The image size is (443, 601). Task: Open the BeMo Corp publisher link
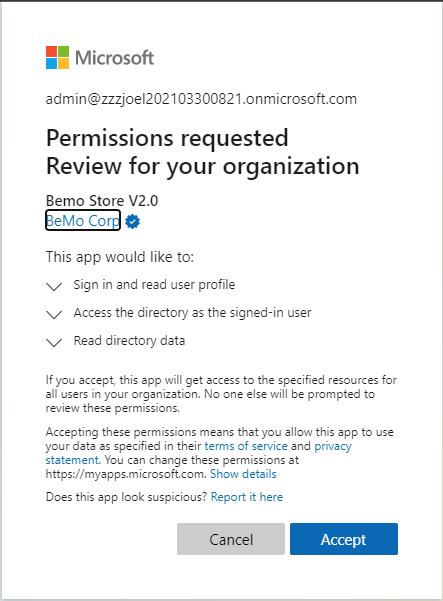(83, 220)
